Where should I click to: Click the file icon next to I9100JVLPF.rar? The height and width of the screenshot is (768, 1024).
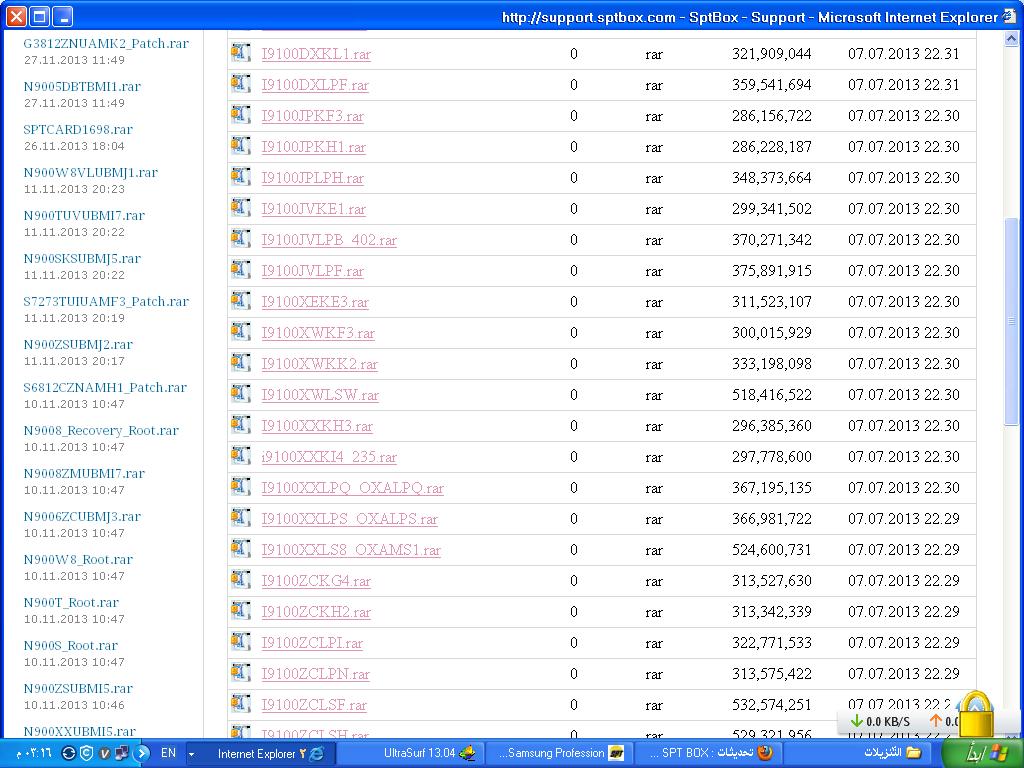240,269
